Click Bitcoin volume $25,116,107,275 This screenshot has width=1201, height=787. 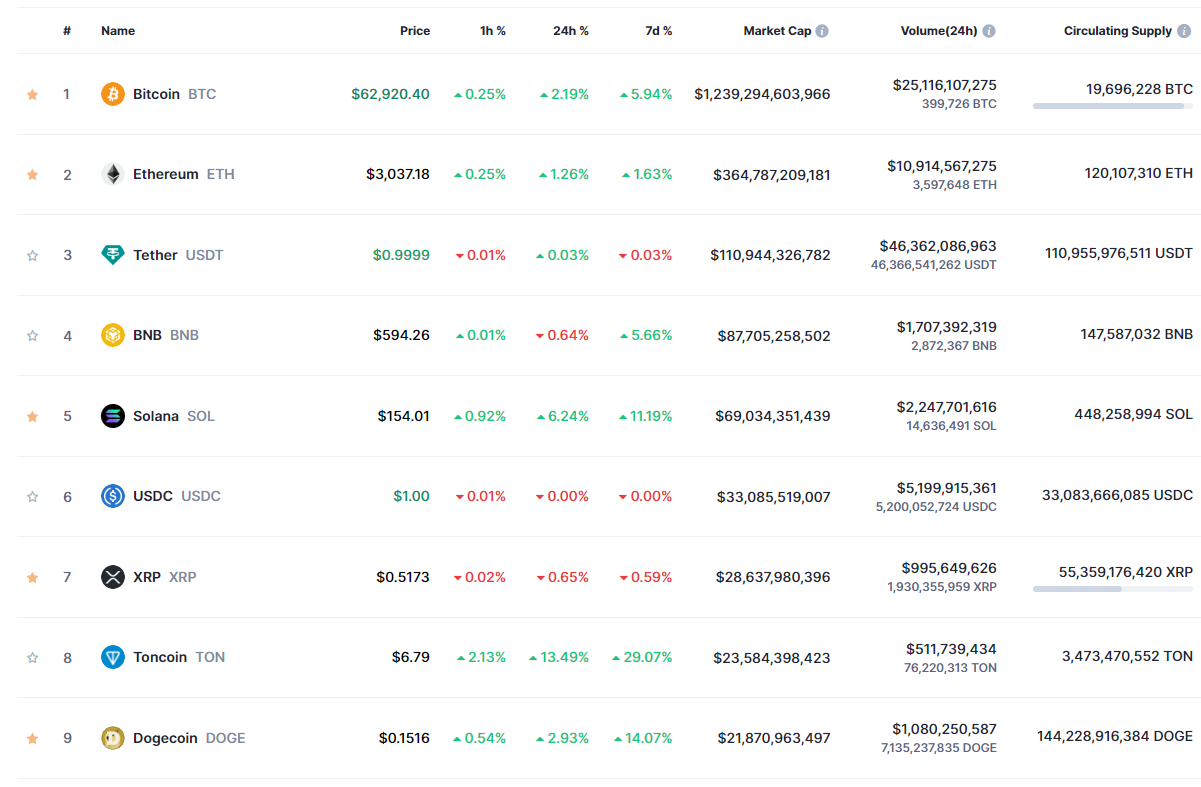click(x=945, y=85)
